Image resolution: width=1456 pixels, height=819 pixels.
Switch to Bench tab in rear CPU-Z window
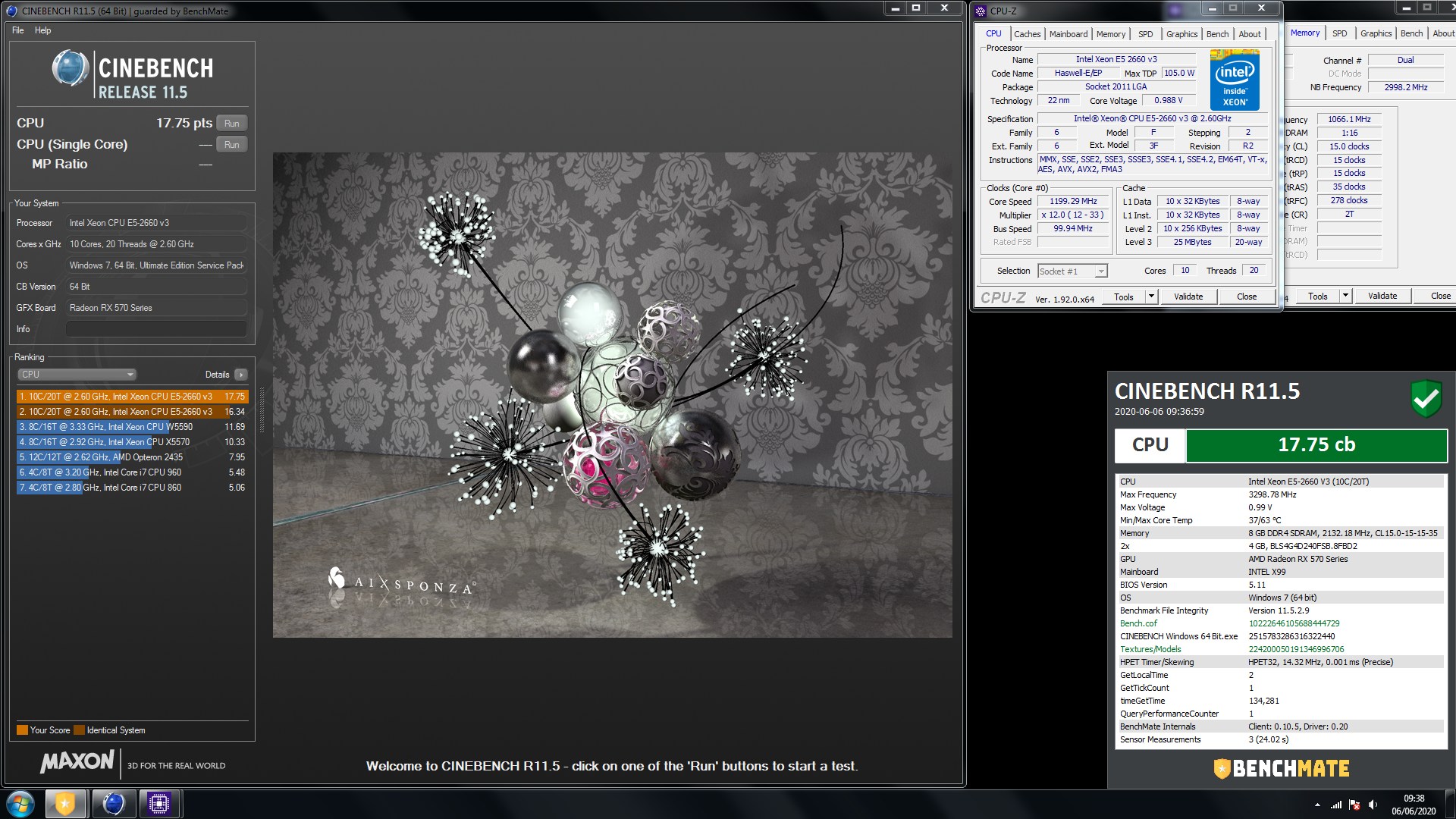tap(1411, 33)
